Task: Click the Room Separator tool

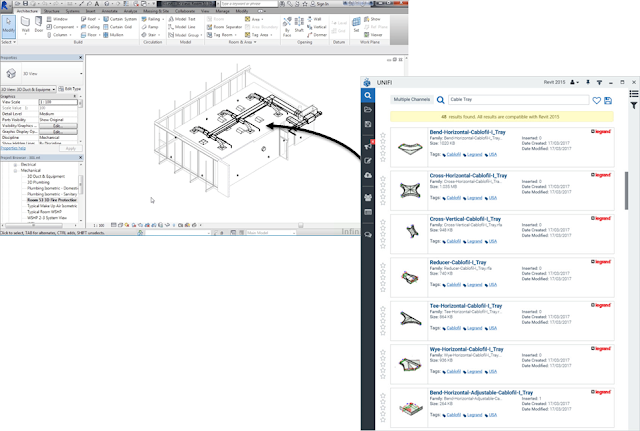Action: tap(224, 27)
